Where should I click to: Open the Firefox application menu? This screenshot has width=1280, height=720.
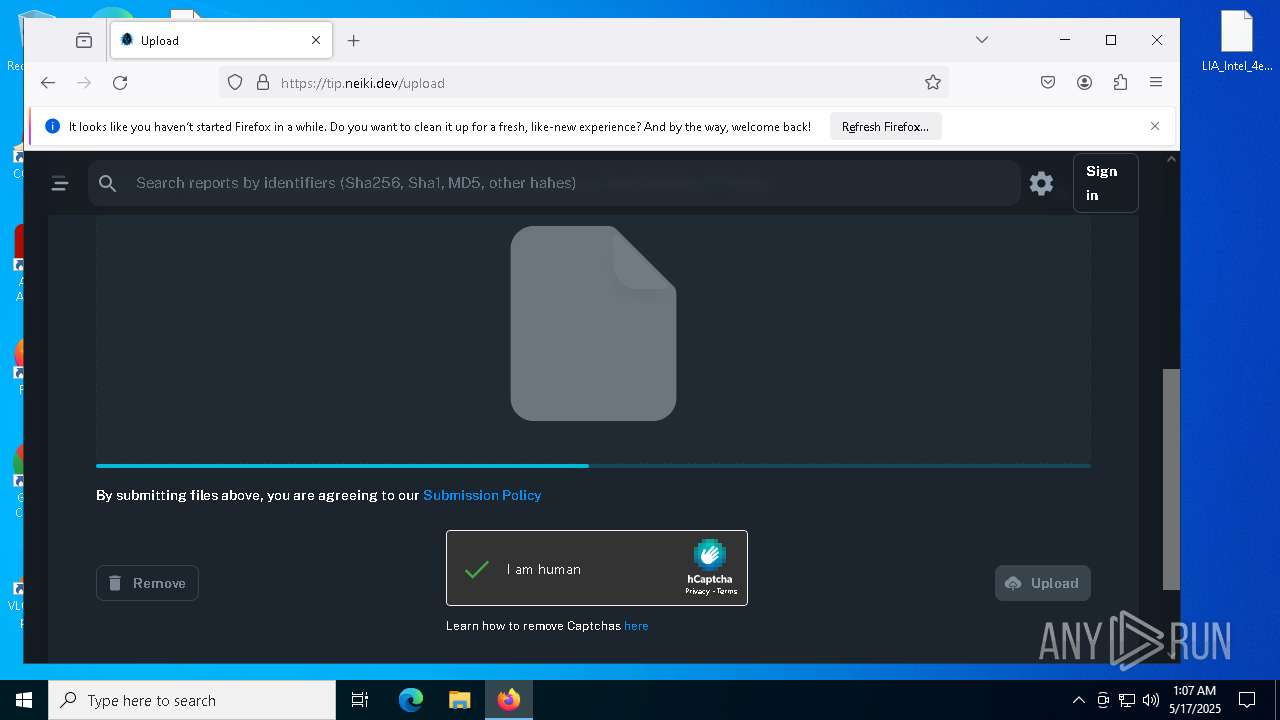click(x=1156, y=83)
